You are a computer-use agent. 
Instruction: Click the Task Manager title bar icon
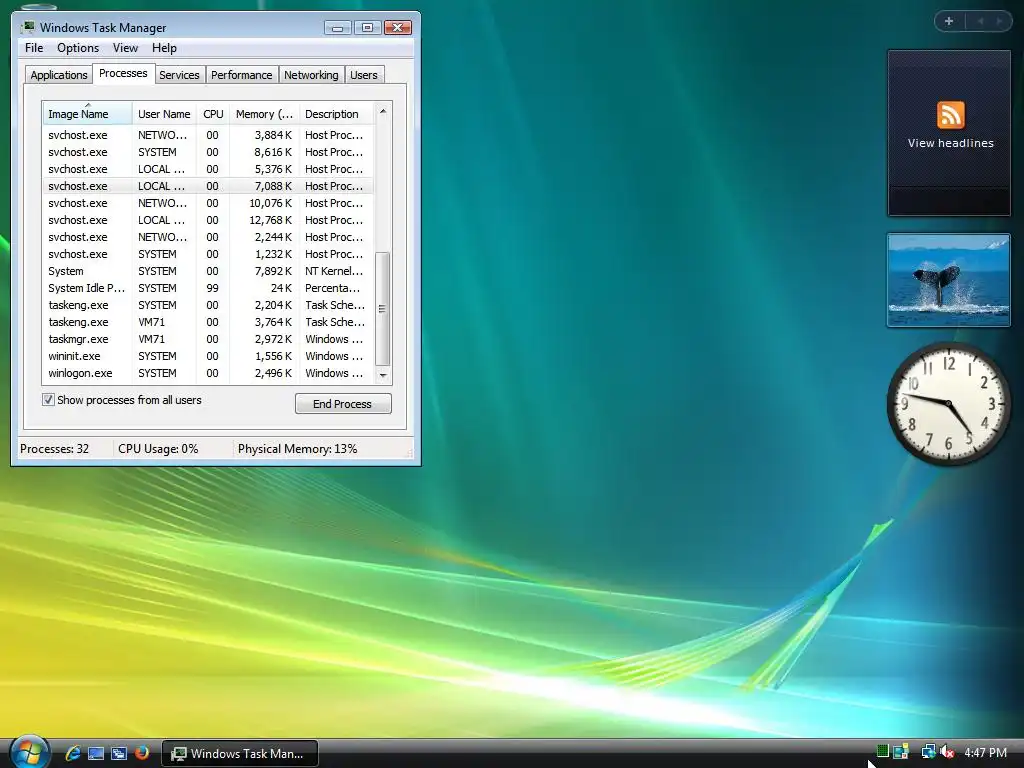pos(27,27)
